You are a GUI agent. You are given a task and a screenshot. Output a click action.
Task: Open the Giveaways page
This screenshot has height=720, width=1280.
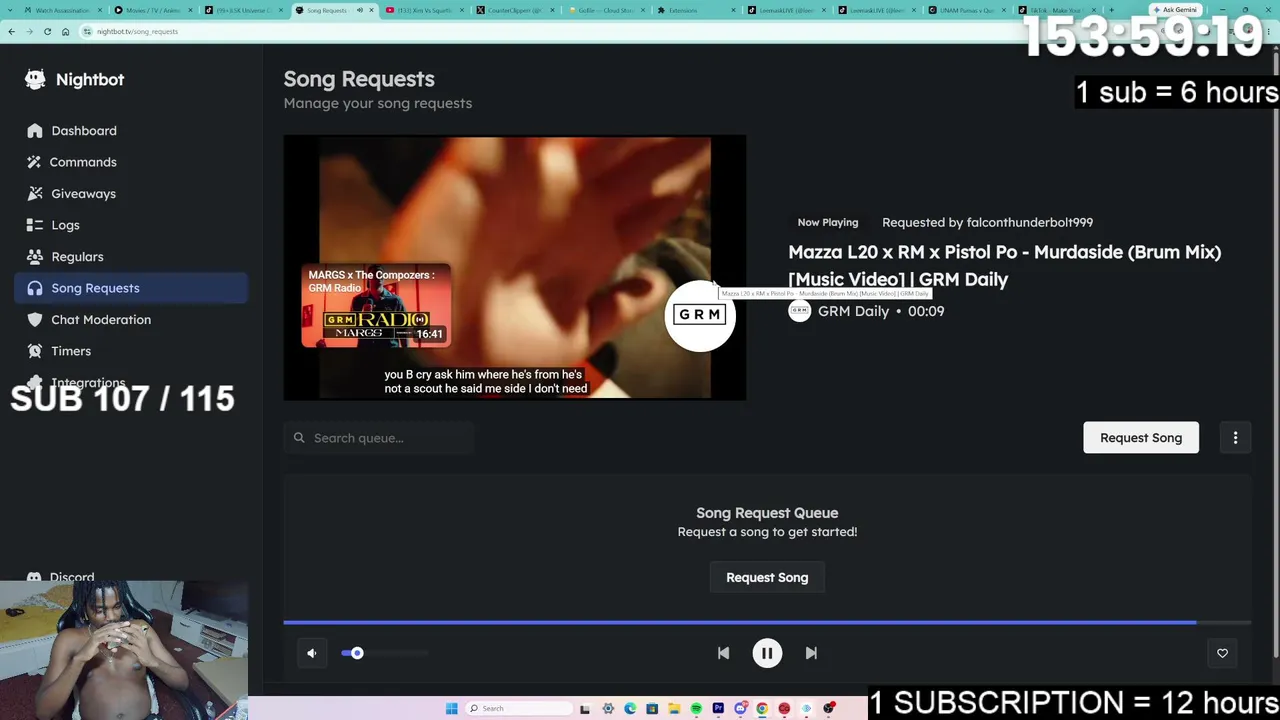(131, 194)
